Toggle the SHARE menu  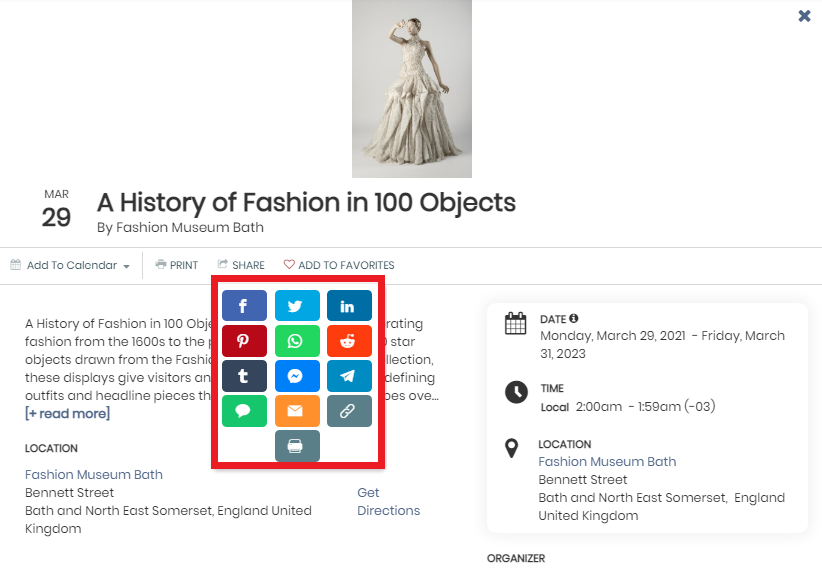(241, 265)
